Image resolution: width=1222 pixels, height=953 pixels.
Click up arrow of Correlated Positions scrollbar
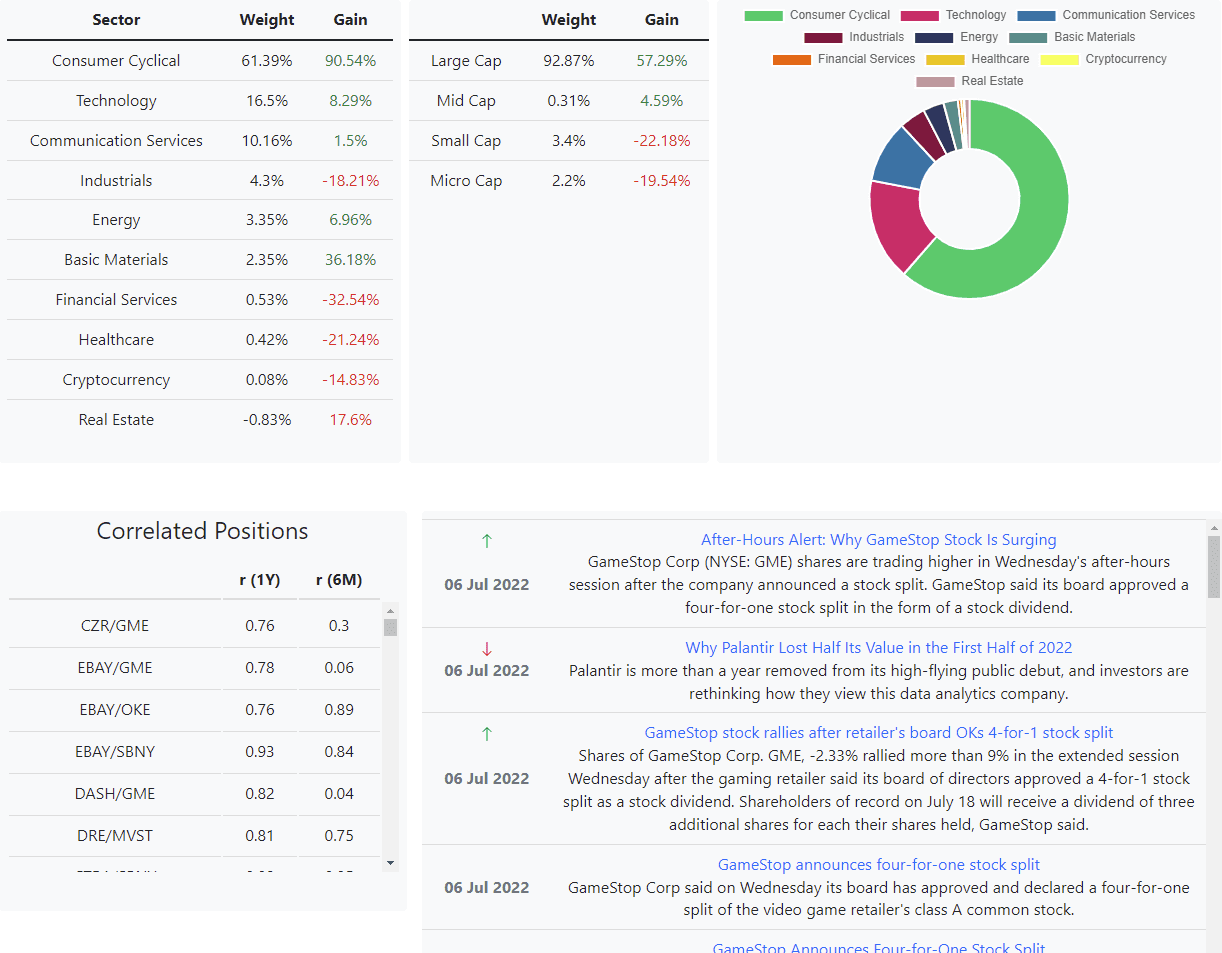391,610
